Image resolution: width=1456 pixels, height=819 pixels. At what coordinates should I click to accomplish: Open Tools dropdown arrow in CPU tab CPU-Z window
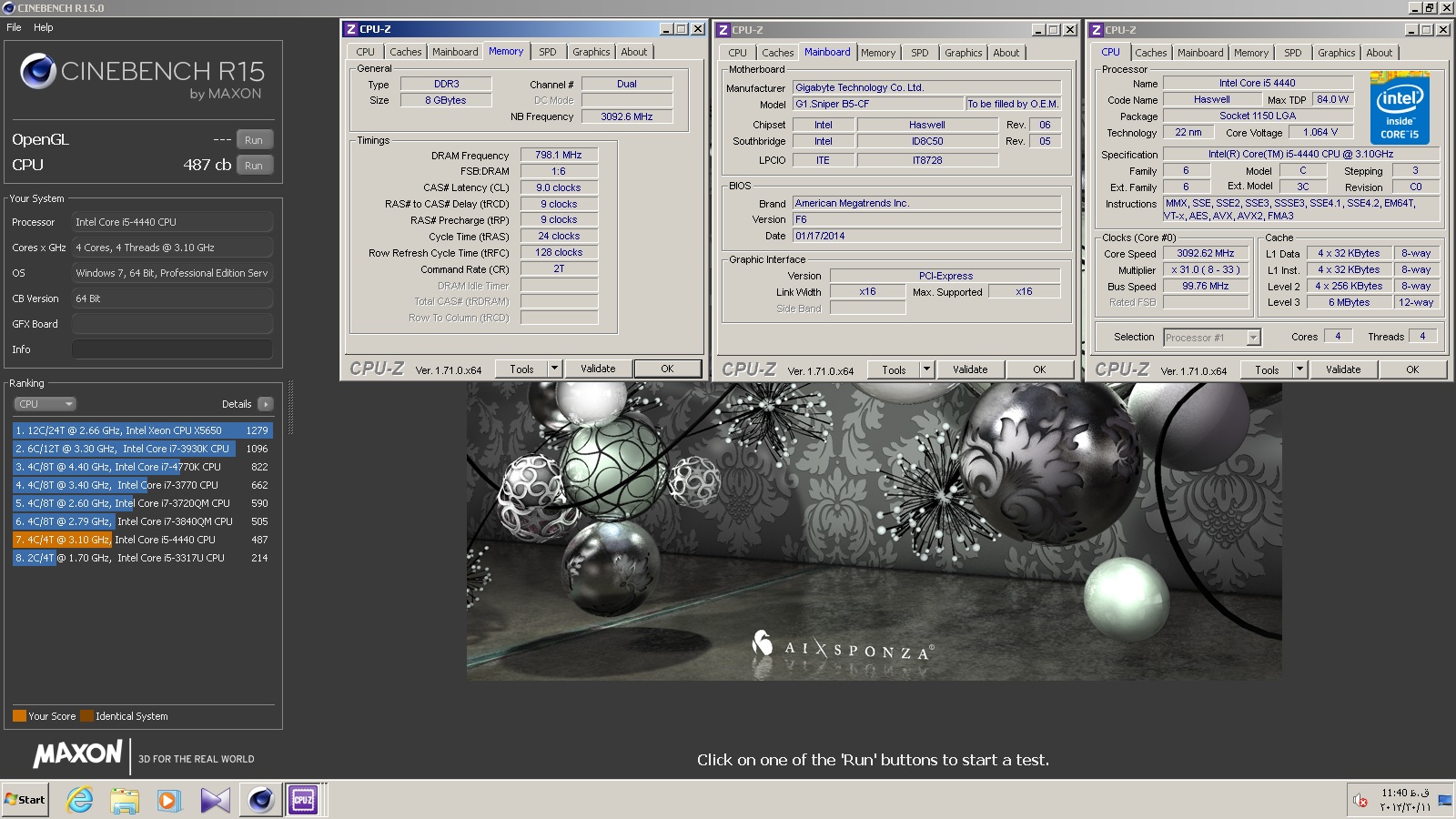1299,369
